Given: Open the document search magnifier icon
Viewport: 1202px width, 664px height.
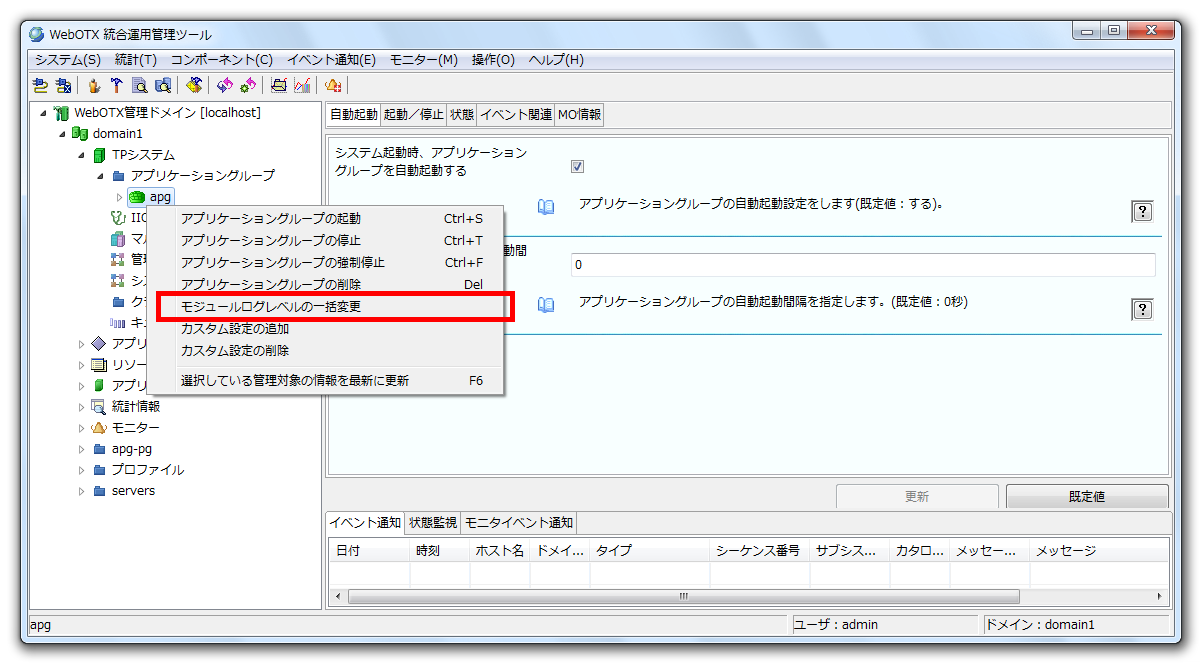Looking at the screenshot, I should 137,85.
